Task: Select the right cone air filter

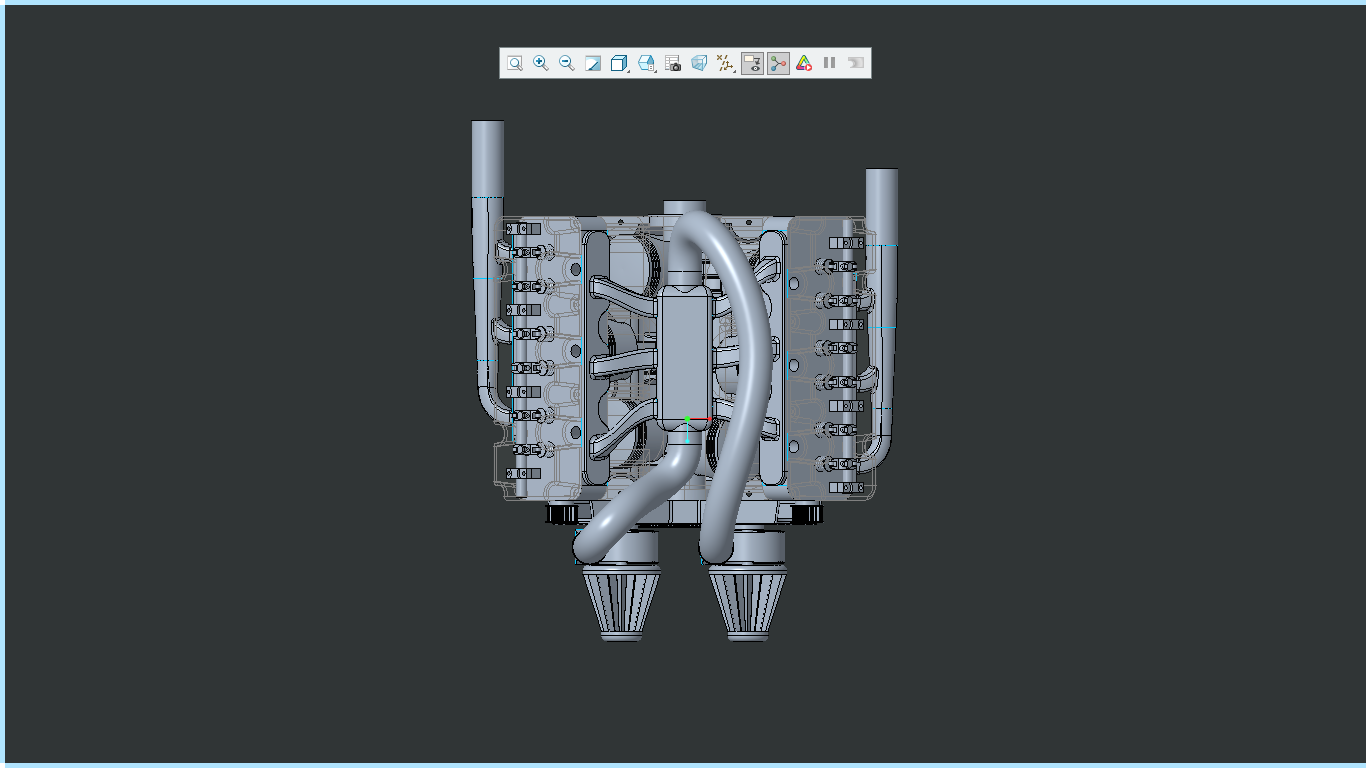Action: tap(749, 602)
